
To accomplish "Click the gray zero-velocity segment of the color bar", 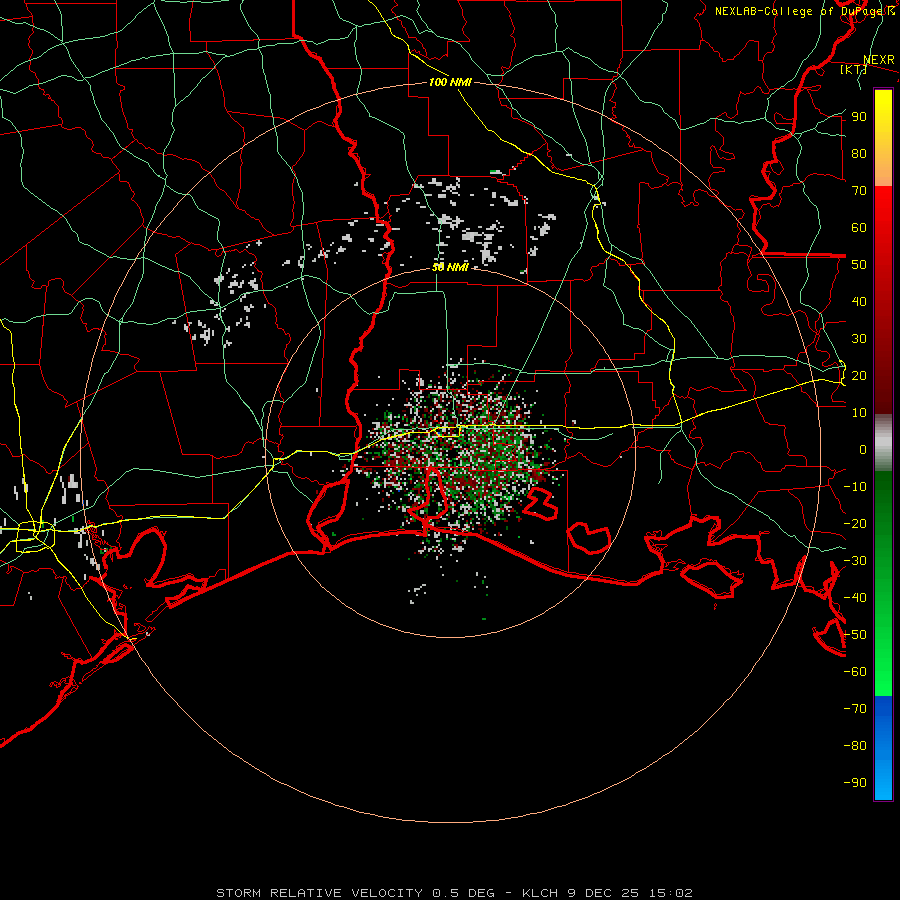I will point(883,443).
